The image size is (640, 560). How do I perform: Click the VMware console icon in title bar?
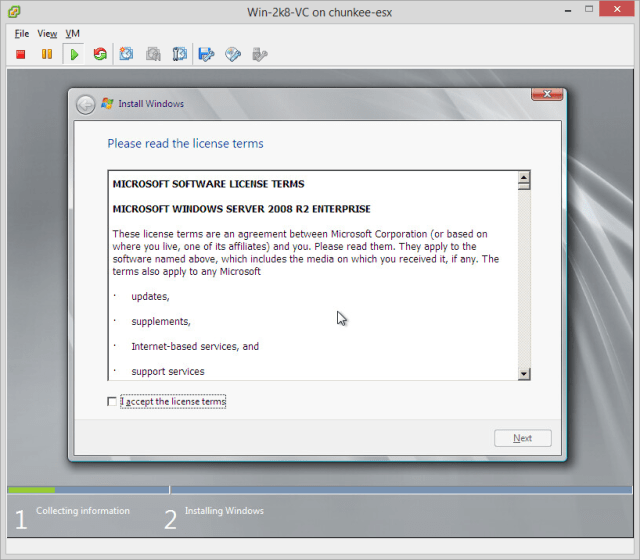(x=14, y=11)
